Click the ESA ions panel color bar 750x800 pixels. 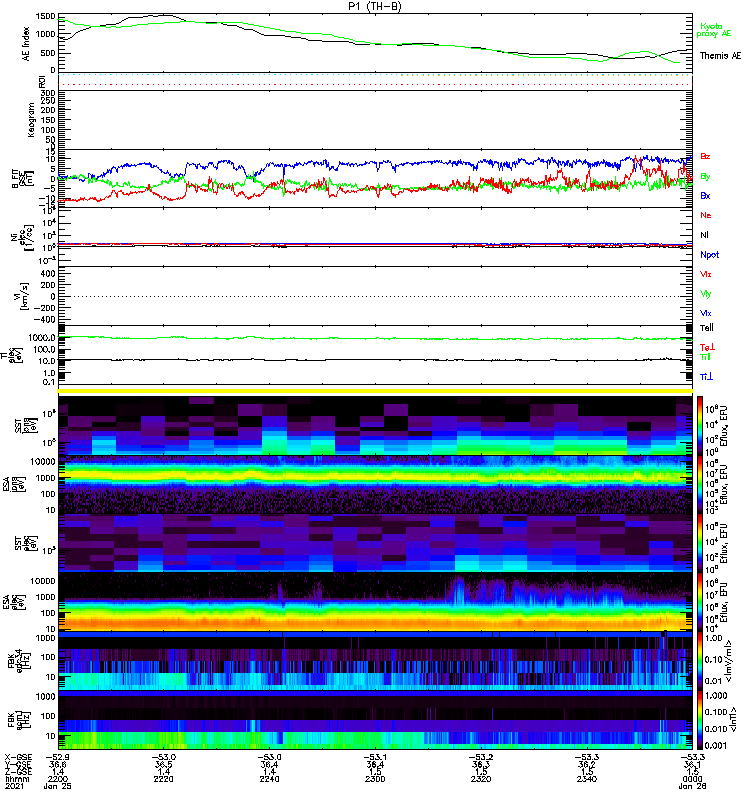click(699, 485)
